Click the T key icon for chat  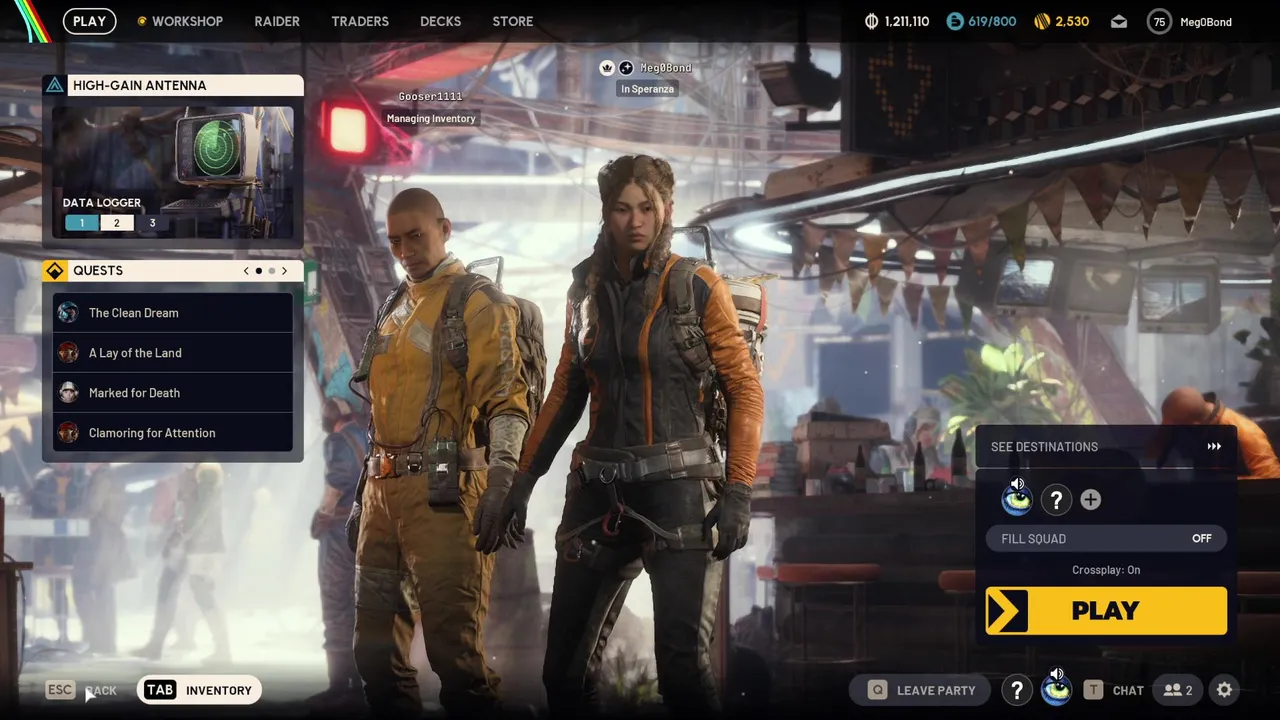pos(1093,690)
